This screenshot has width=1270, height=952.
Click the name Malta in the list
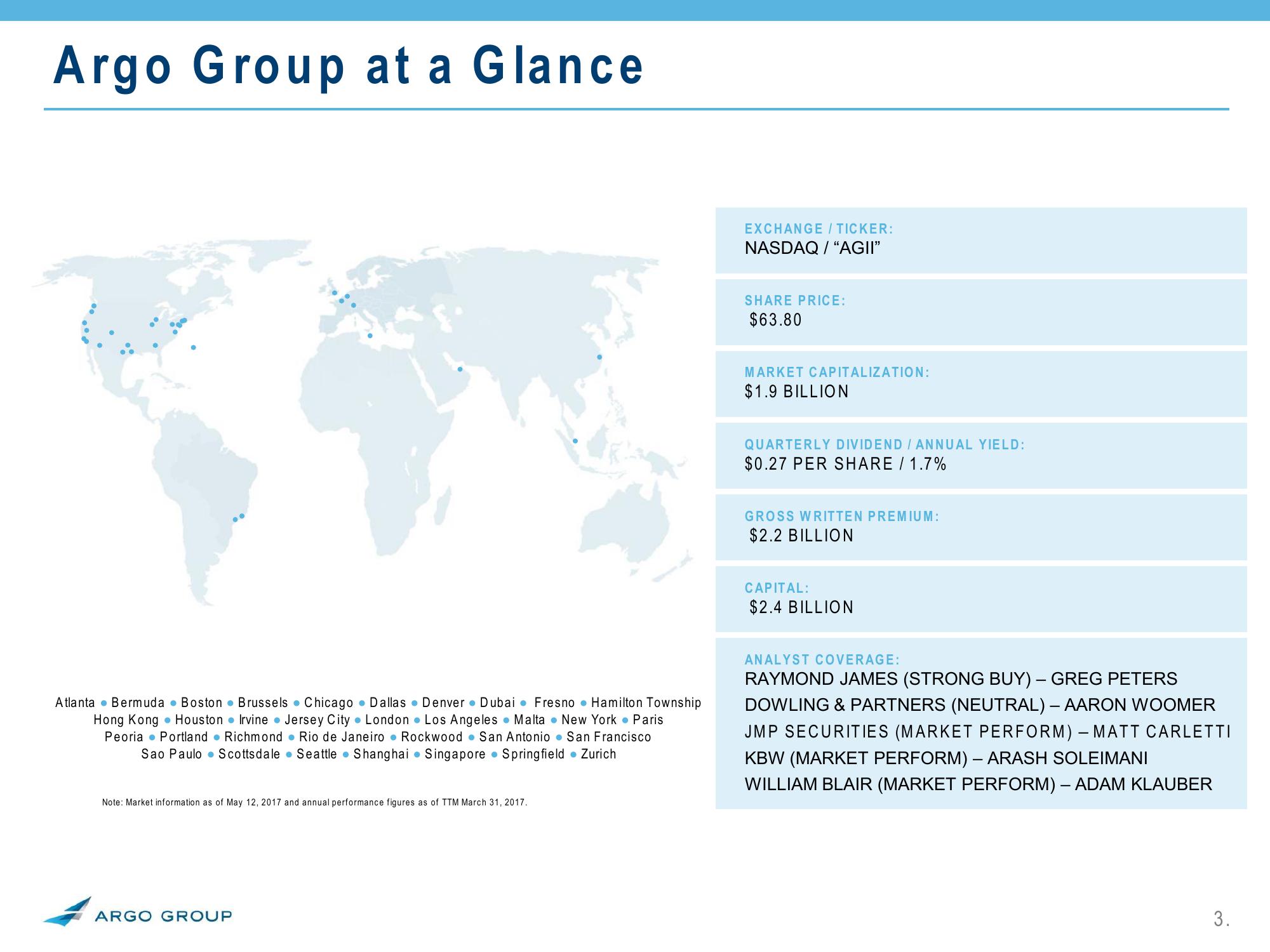pyautogui.click(x=529, y=720)
